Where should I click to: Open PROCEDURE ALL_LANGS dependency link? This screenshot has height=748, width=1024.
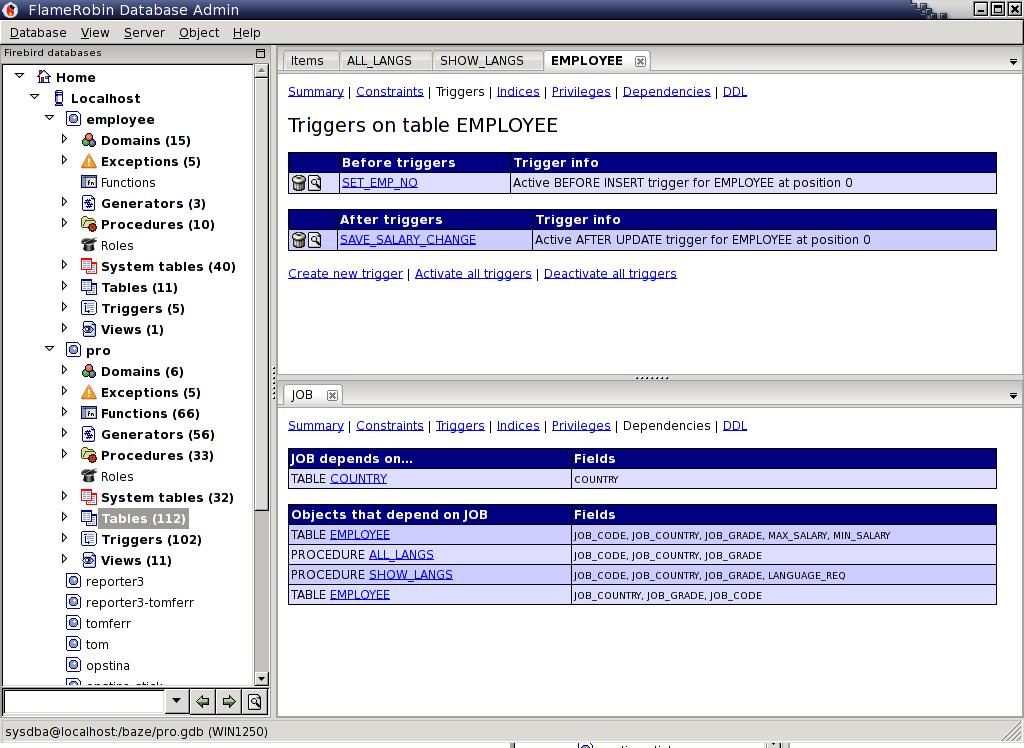pos(401,555)
